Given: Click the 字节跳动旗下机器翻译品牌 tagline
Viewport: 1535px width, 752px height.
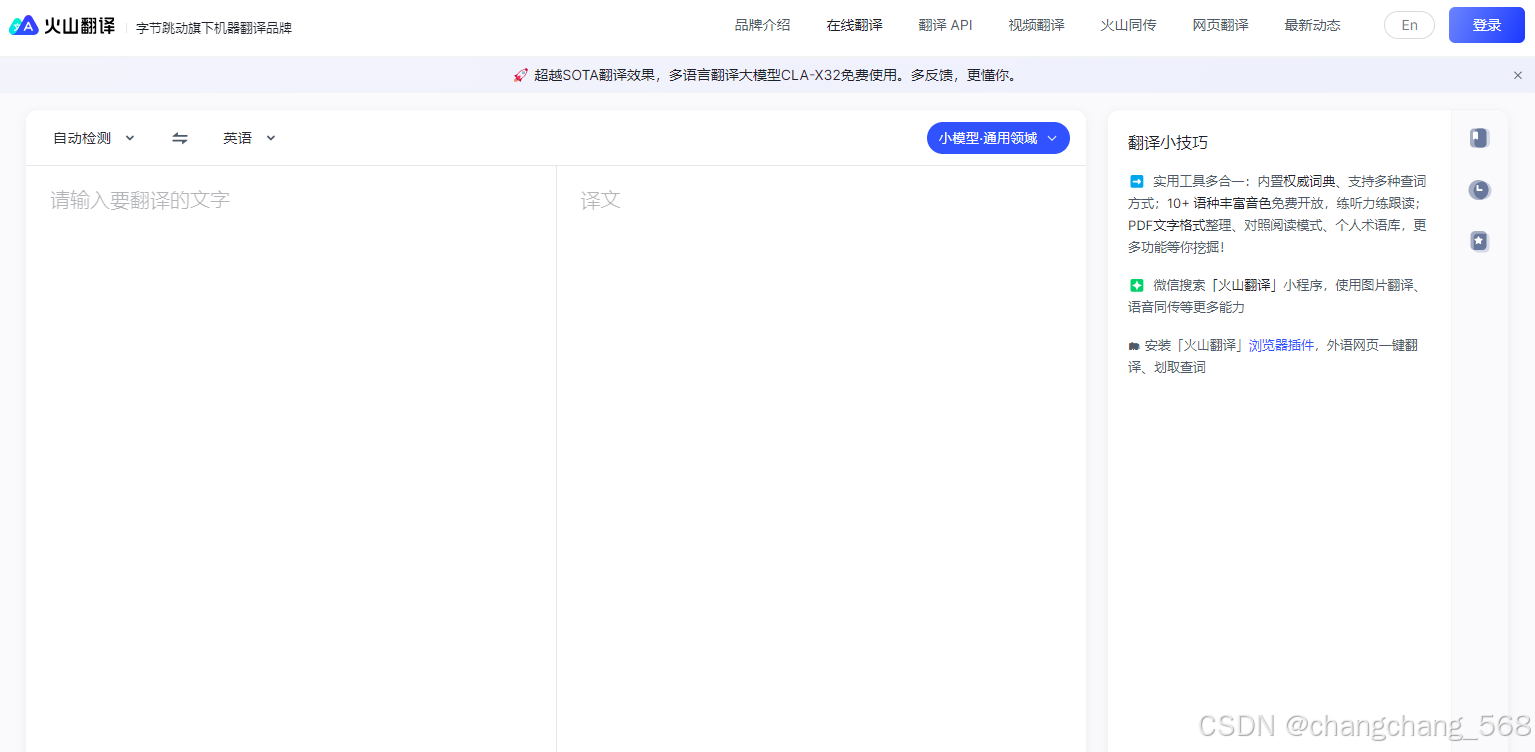Looking at the screenshot, I should [214, 28].
